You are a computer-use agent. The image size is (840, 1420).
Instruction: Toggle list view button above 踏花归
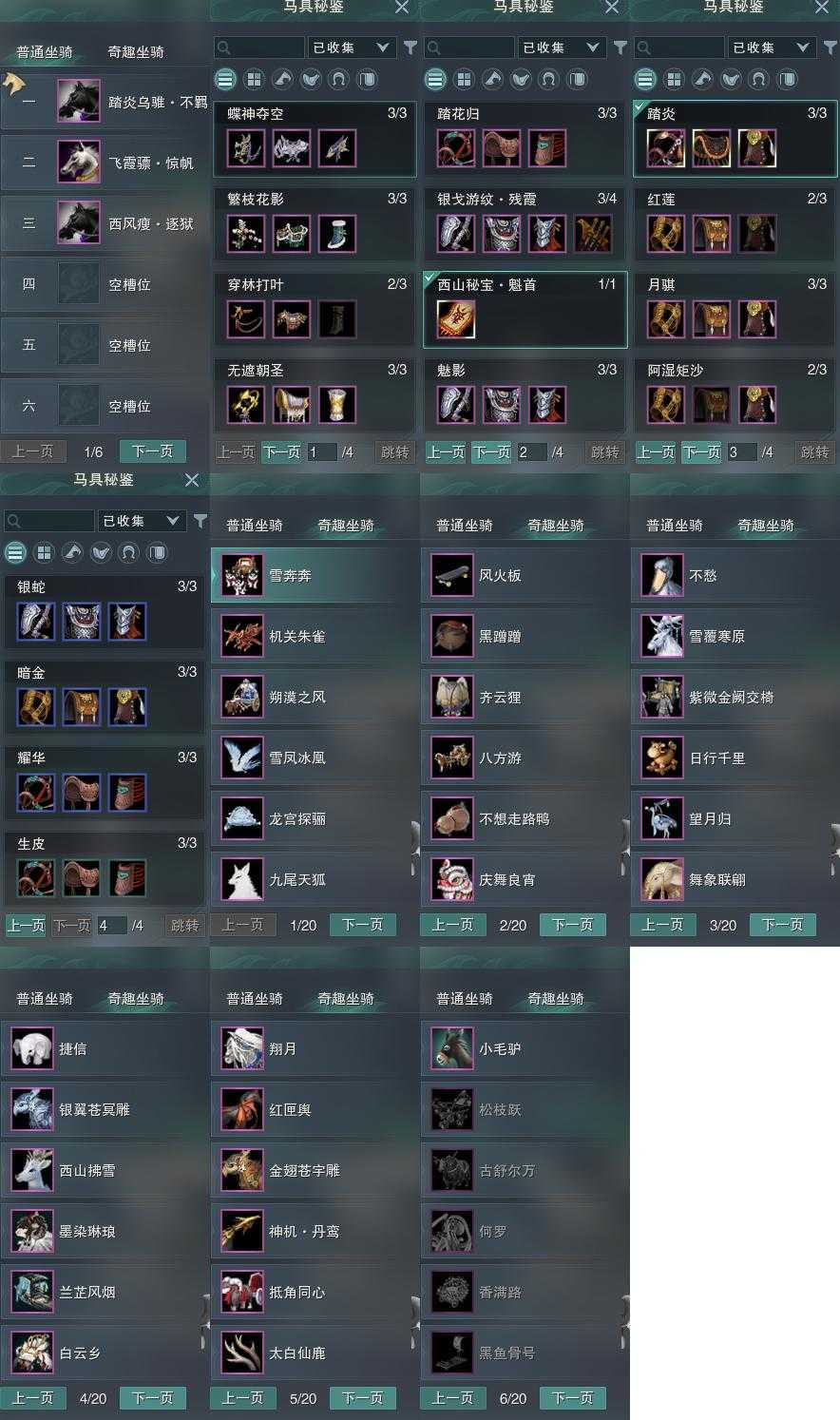point(435,79)
